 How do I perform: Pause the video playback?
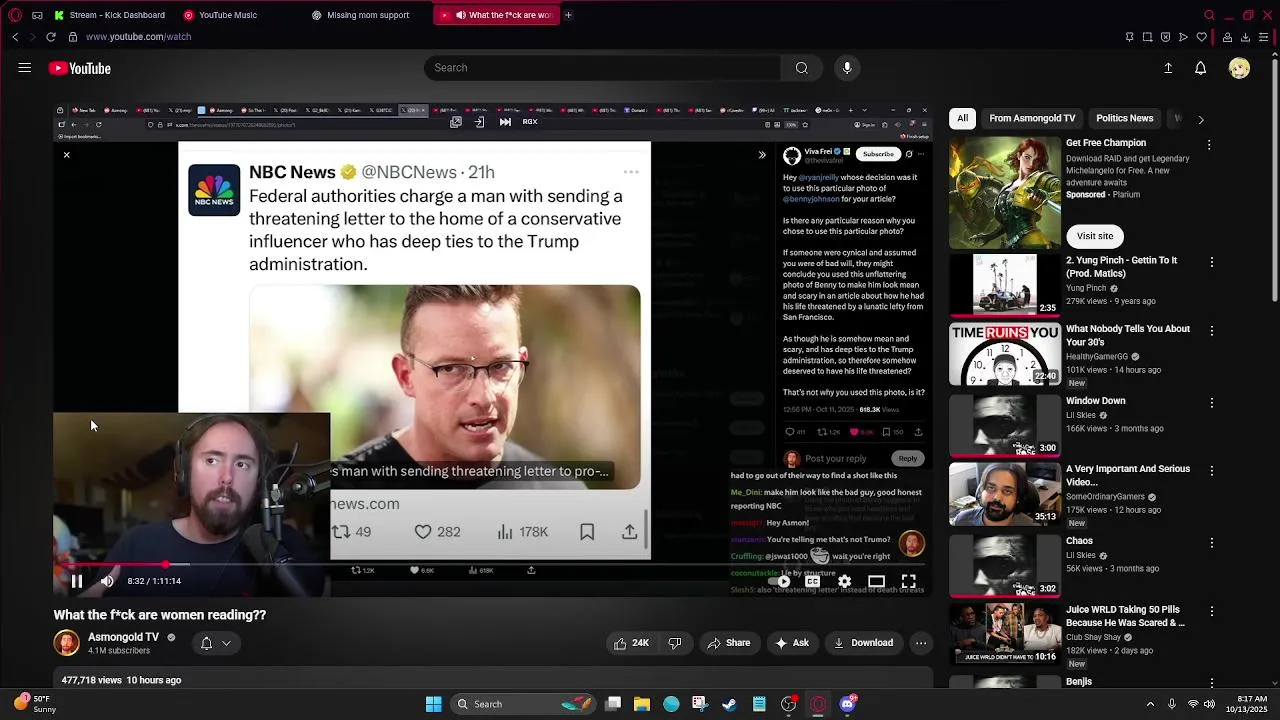[x=77, y=581]
